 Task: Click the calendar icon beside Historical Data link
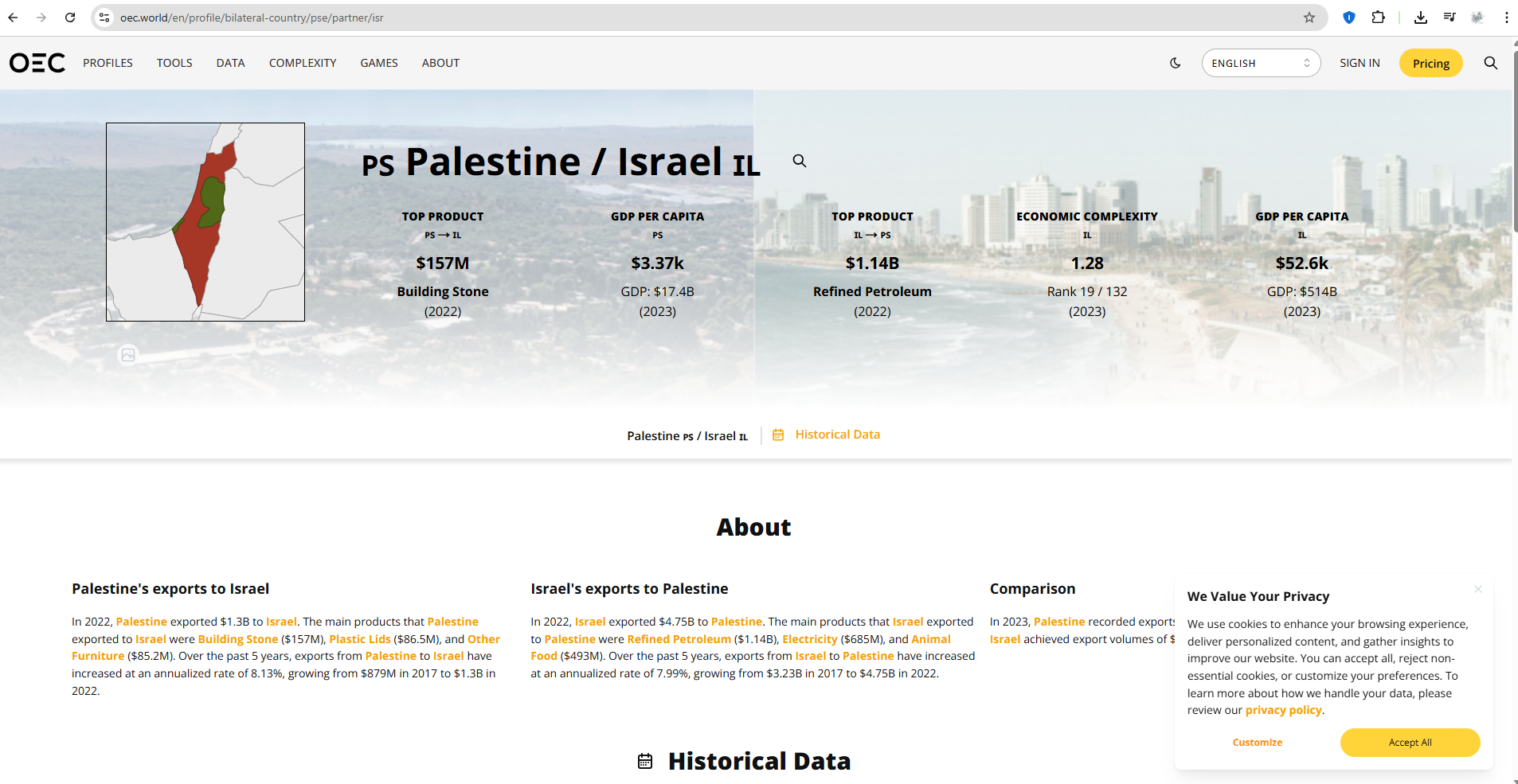778,435
